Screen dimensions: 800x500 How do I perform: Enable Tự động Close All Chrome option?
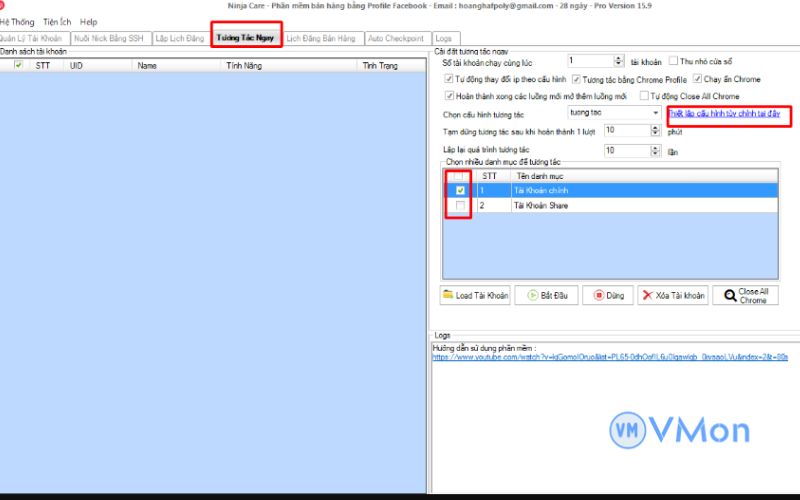pos(643,96)
